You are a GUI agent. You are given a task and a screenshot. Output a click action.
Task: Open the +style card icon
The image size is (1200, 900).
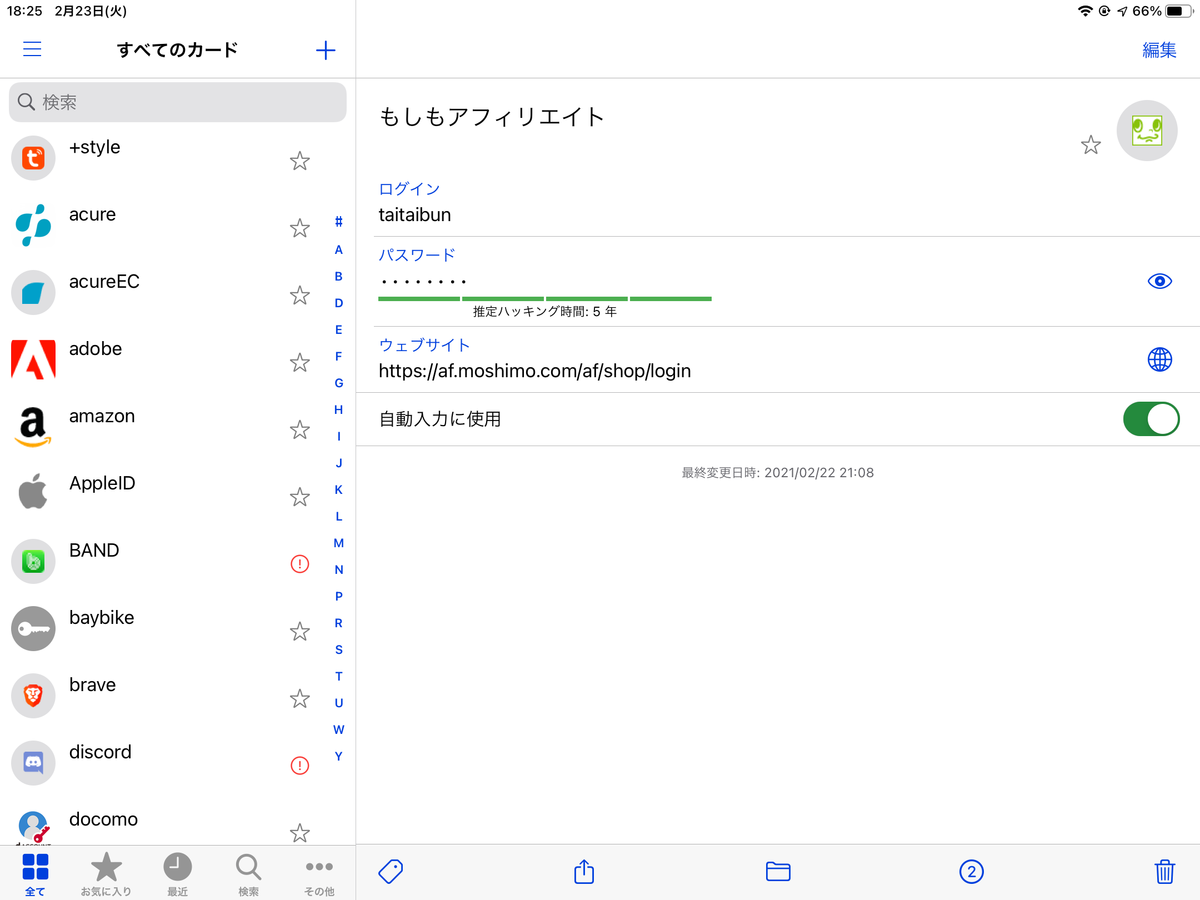[33, 158]
